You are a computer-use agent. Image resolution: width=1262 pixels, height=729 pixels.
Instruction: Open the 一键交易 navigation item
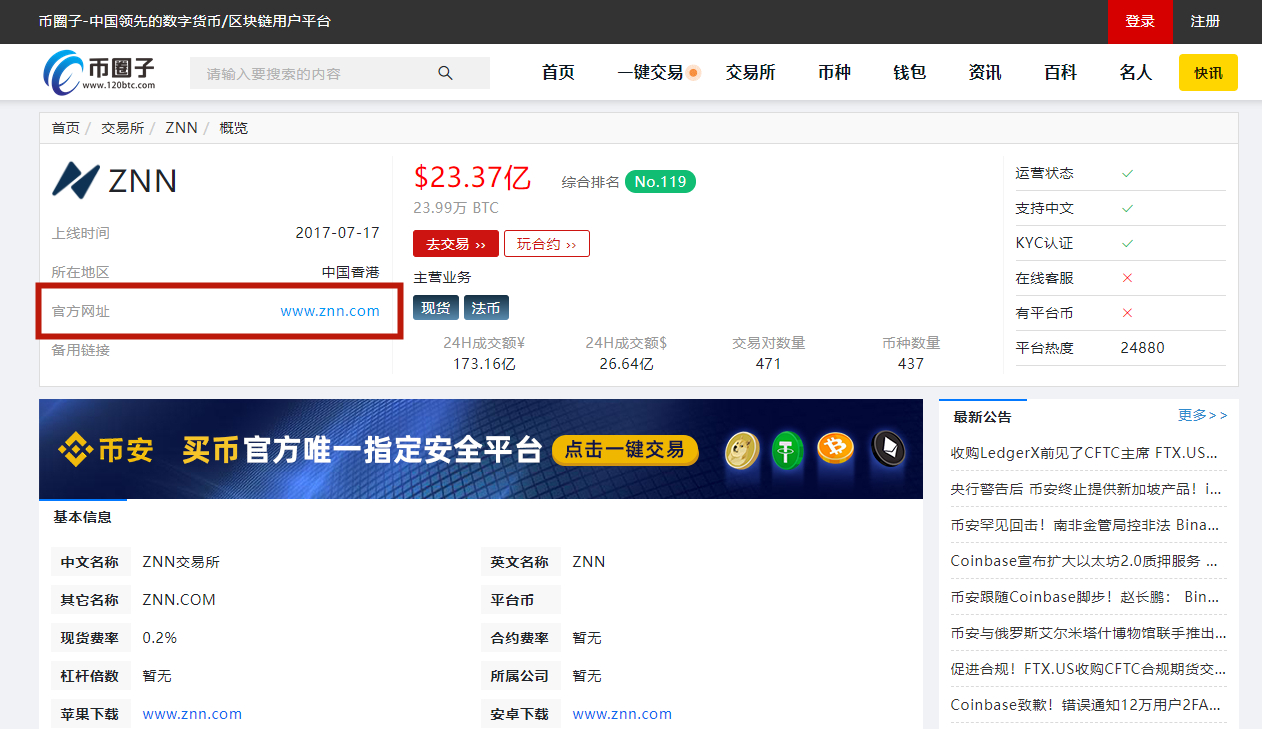[650, 72]
